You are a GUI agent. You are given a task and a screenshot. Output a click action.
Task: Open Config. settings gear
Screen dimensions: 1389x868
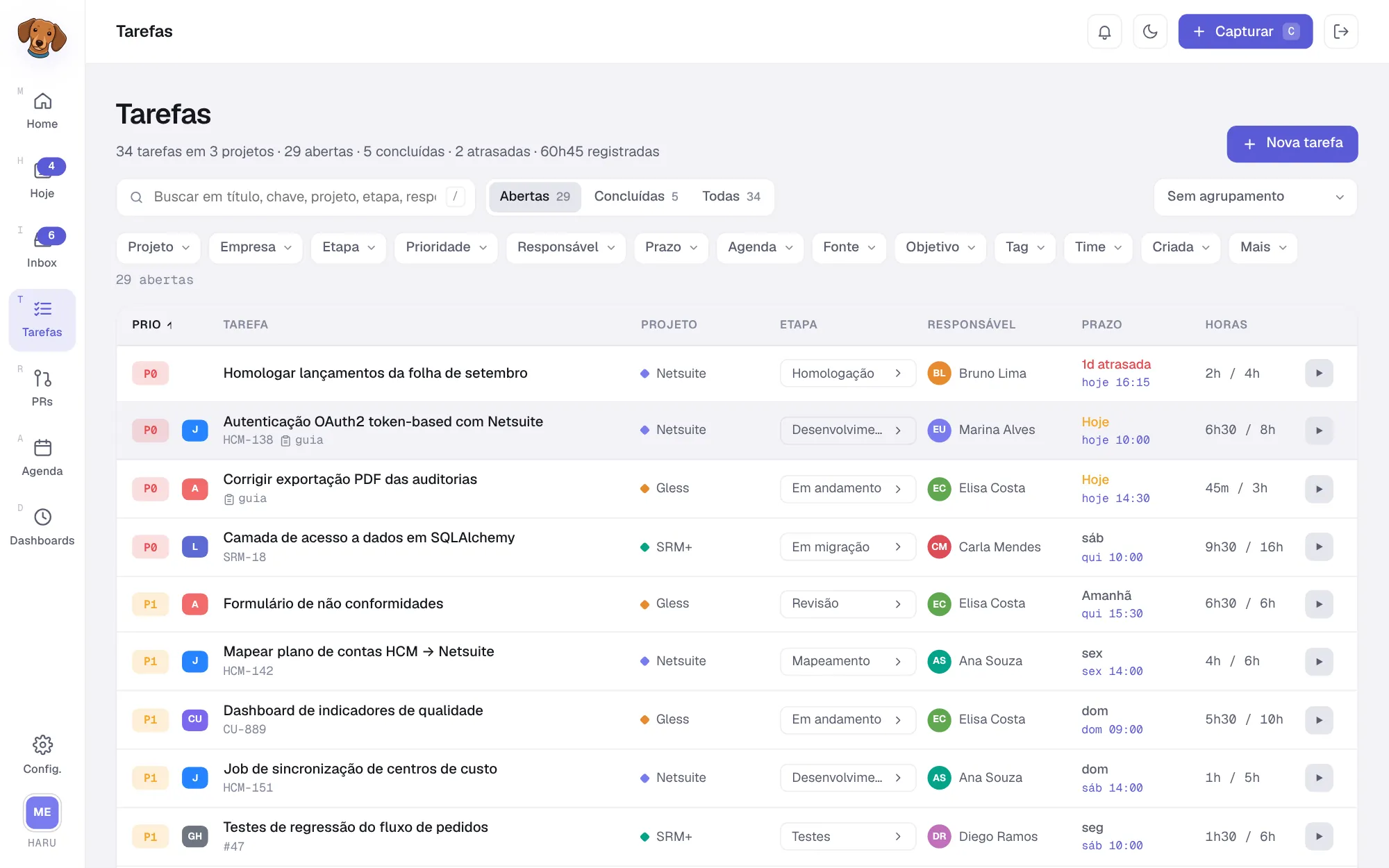[x=42, y=755]
